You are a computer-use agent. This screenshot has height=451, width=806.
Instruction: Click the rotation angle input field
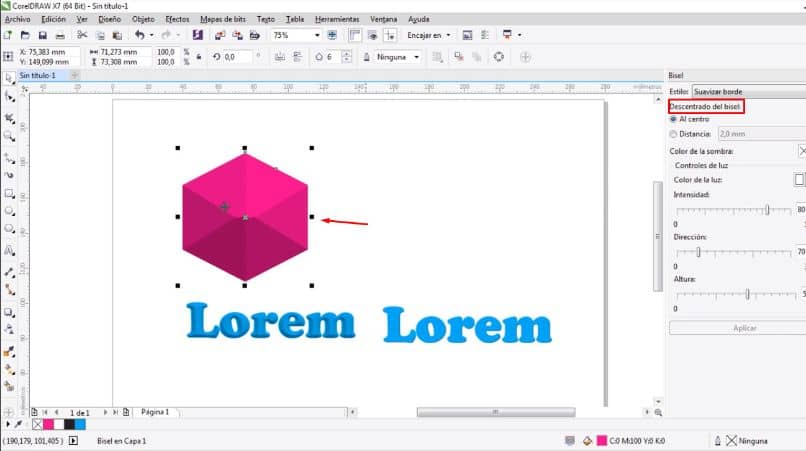tap(238, 57)
